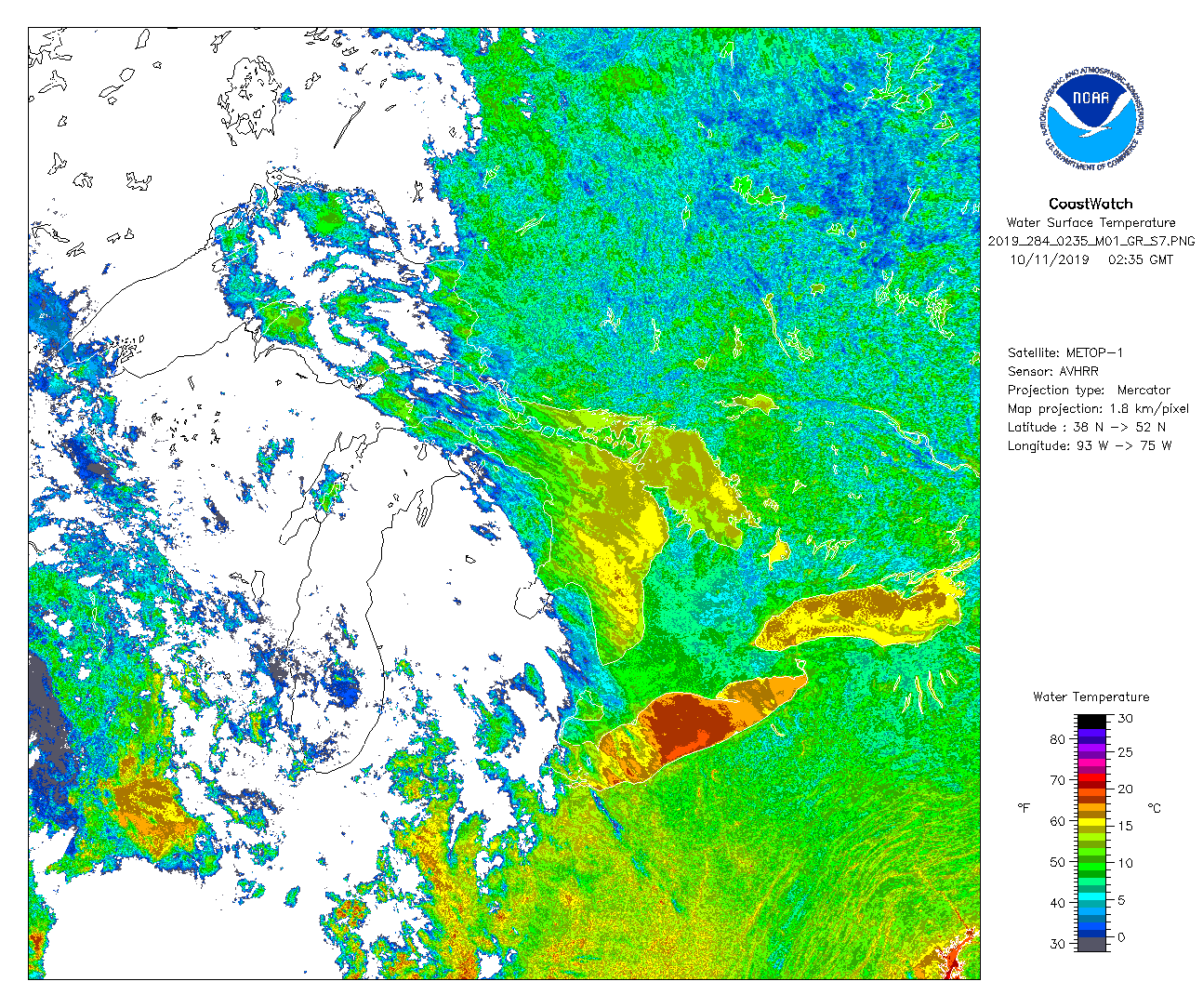Select the CoastWatch title text
Image resolution: width=1203 pixels, height=1008 pixels.
1091,204
